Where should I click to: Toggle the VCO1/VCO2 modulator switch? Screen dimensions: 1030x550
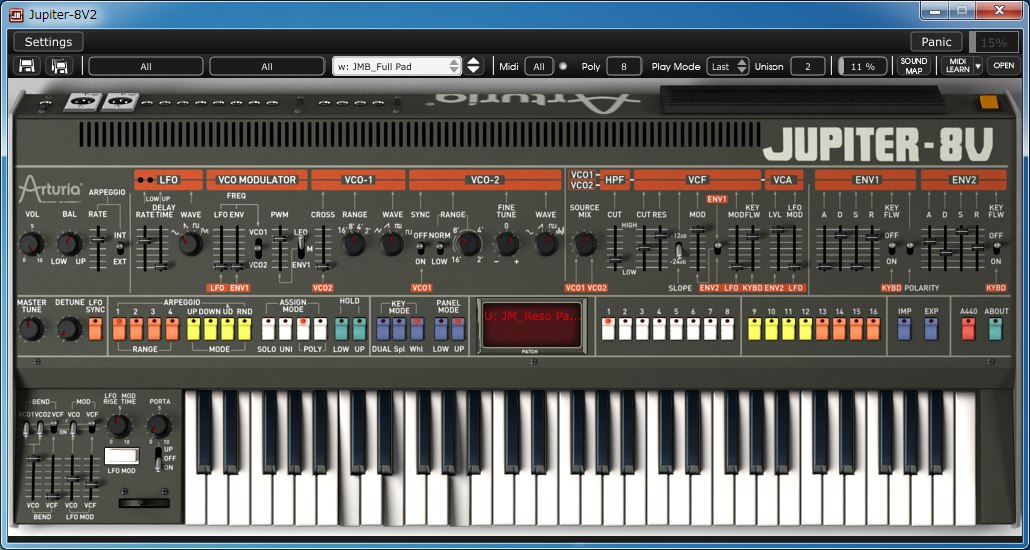(x=258, y=248)
